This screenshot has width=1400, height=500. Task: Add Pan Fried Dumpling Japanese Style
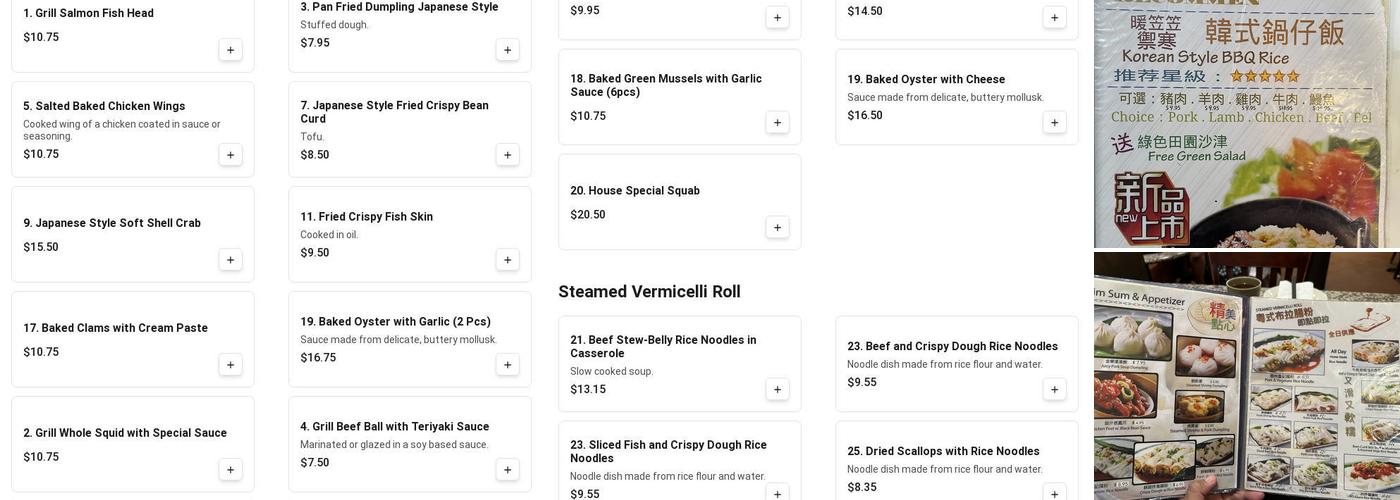point(507,50)
